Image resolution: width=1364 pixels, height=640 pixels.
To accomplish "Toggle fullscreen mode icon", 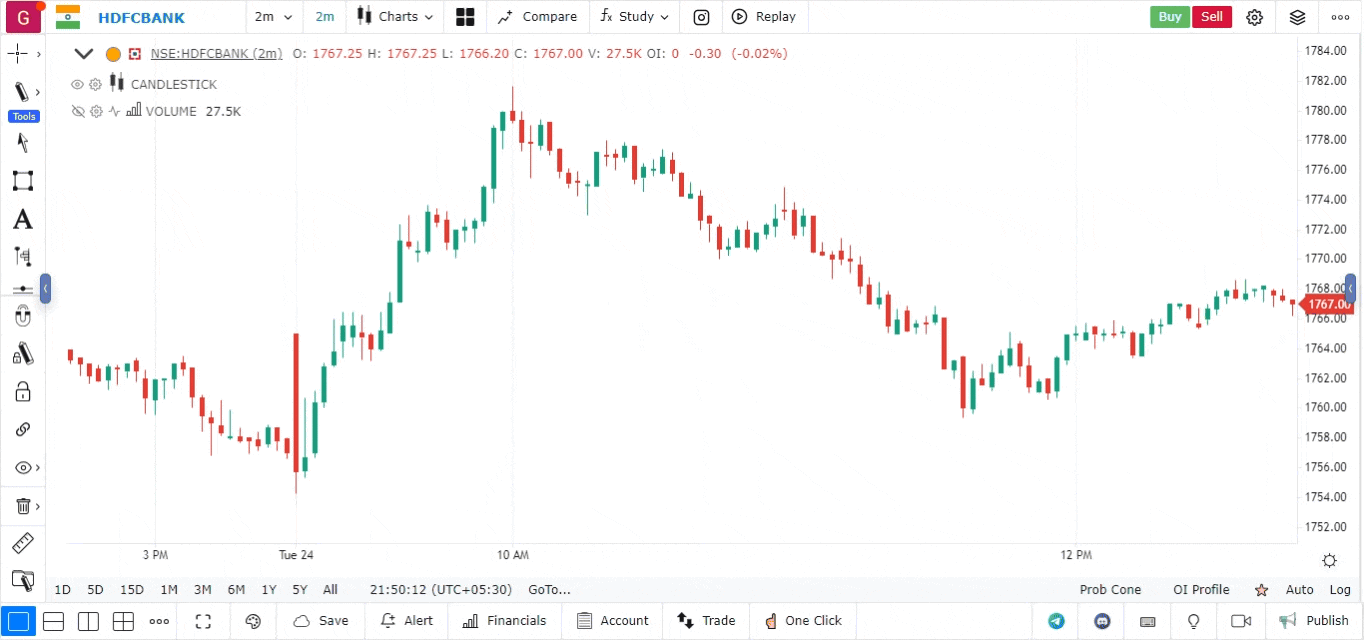I will [x=203, y=621].
